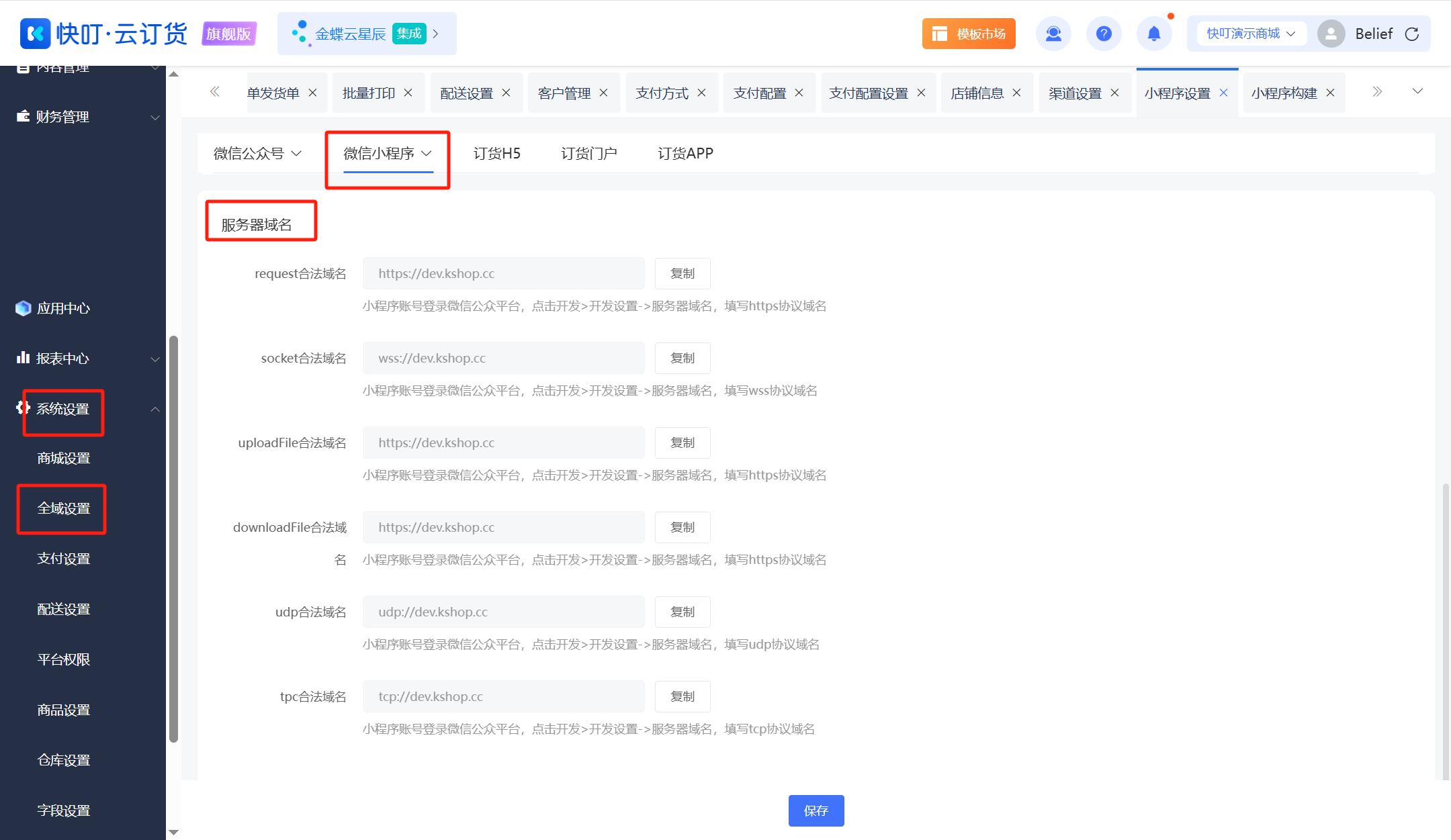
Task: Open the 平台权限 menu item
Action: coord(64,659)
